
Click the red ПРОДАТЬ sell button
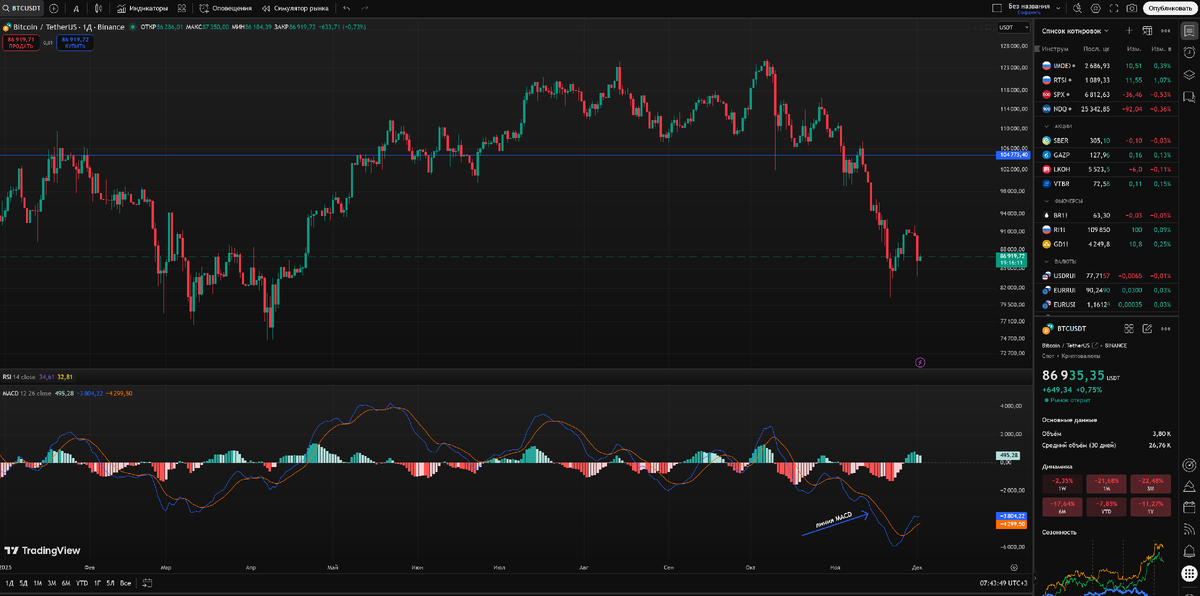(x=21, y=43)
